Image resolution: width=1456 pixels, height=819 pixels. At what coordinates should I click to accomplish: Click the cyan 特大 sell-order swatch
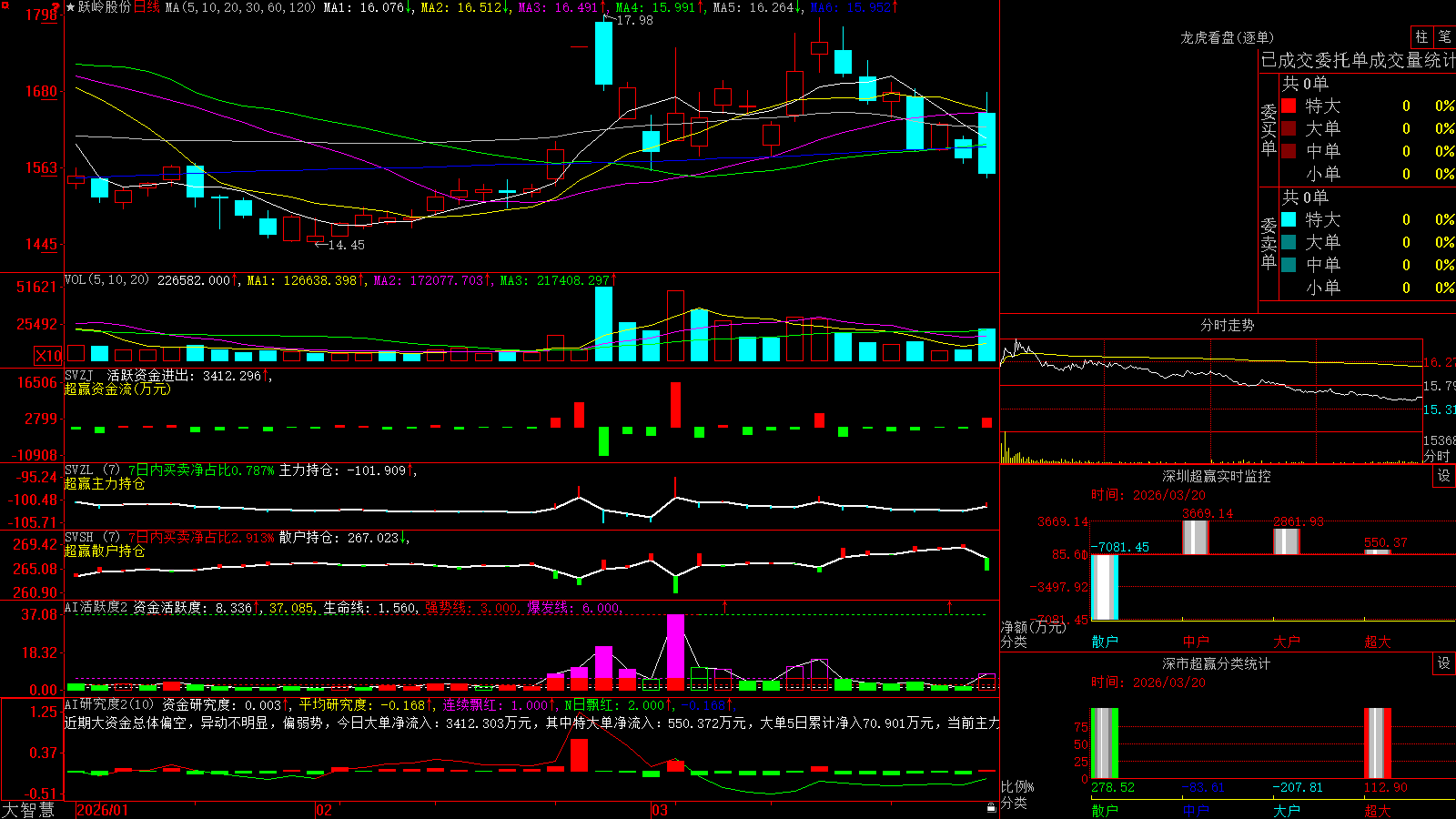1289,219
